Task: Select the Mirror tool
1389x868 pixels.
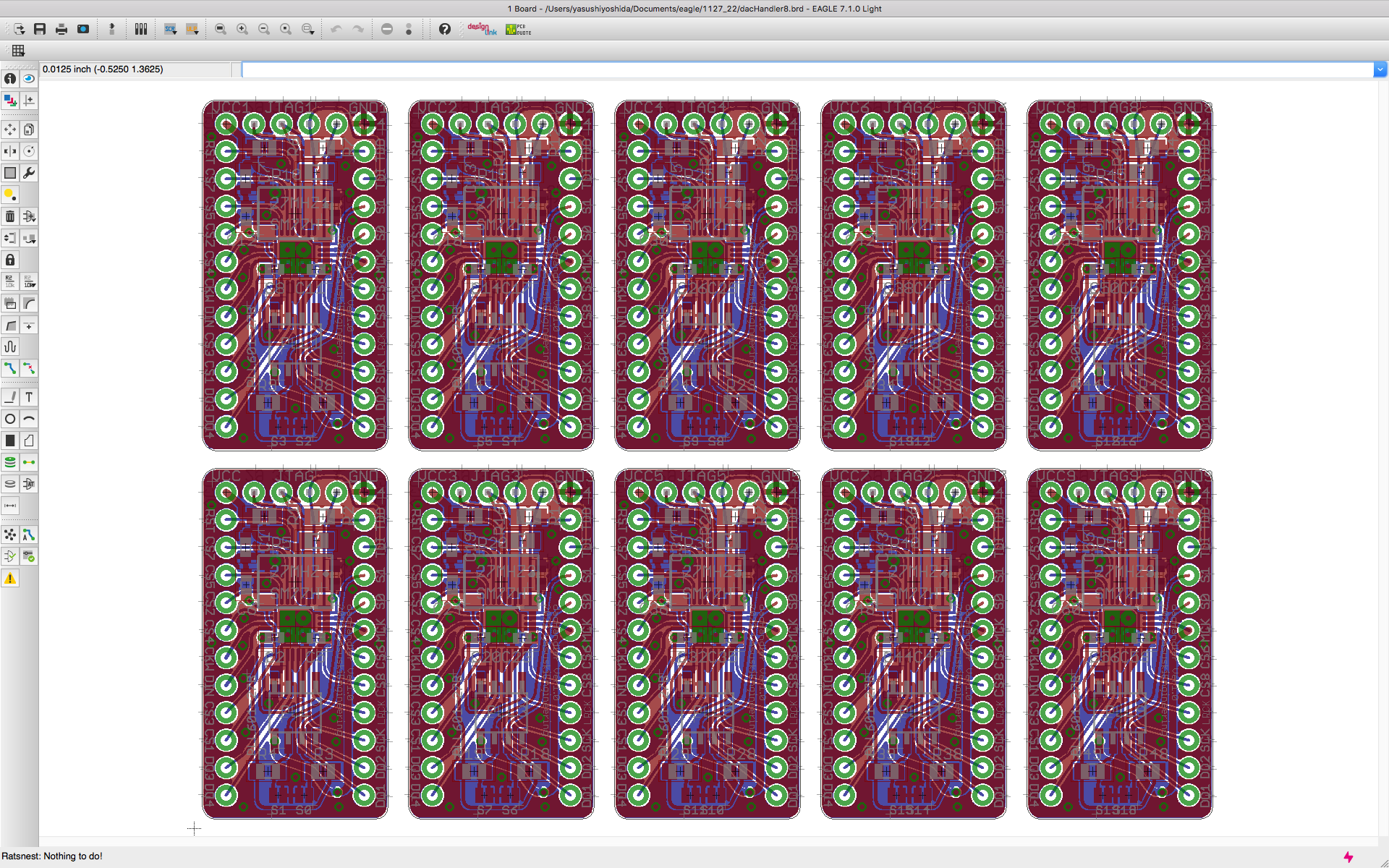Action: [10, 151]
